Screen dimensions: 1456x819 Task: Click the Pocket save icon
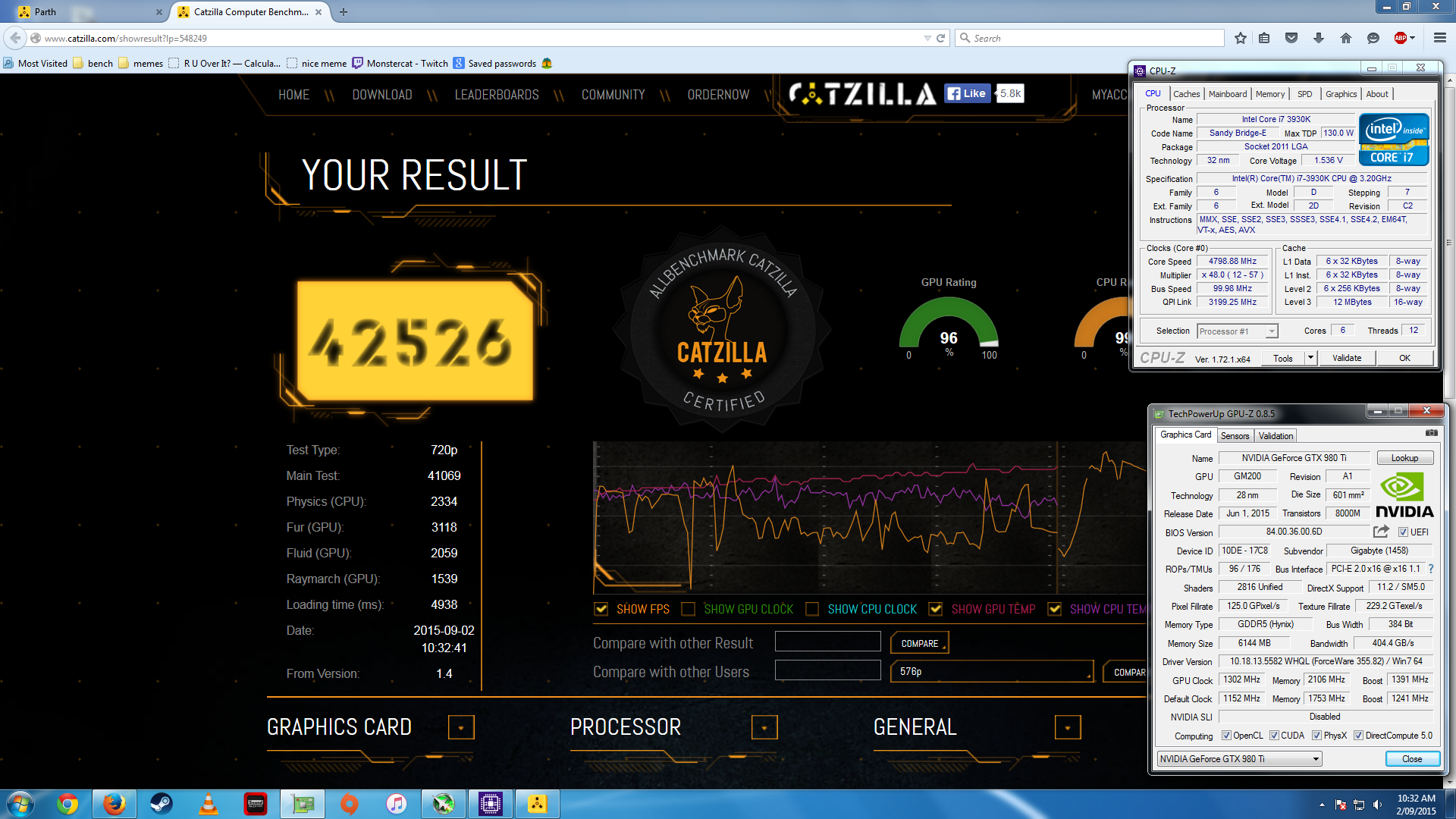point(1291,38)
